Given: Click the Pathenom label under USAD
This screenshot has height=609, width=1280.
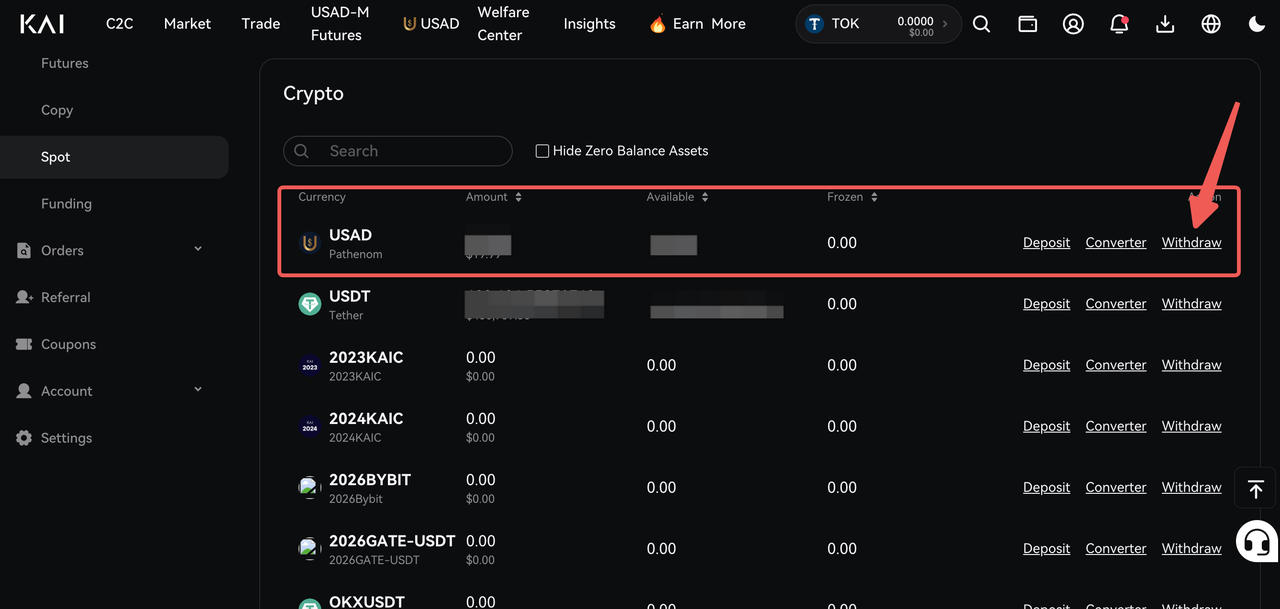Looking at the screenshot, I should tap(355, 254).
